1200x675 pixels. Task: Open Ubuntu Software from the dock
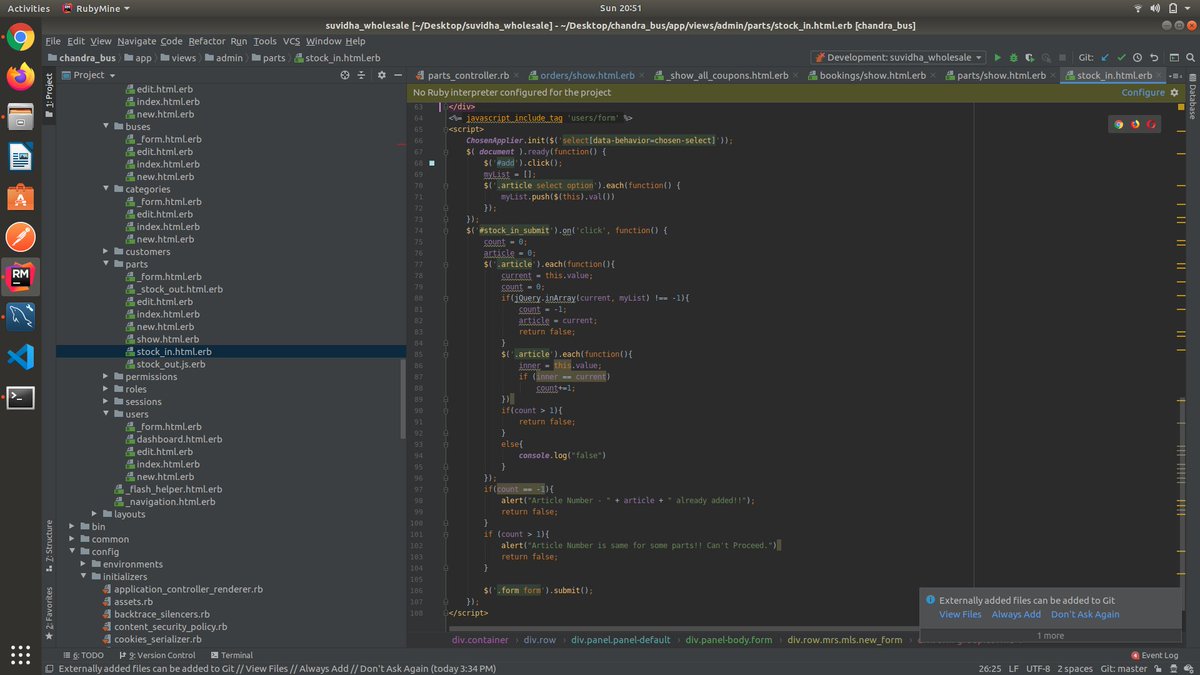[x=20, y=197]
